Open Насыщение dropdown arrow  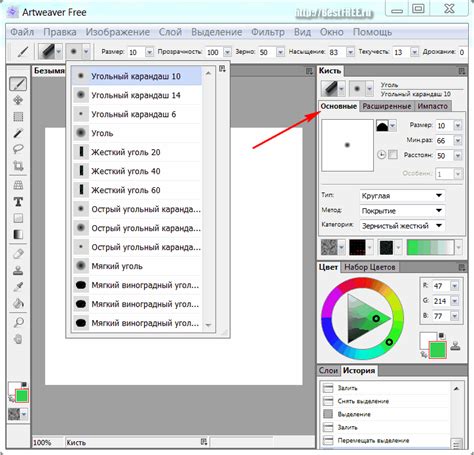[350, 52]
